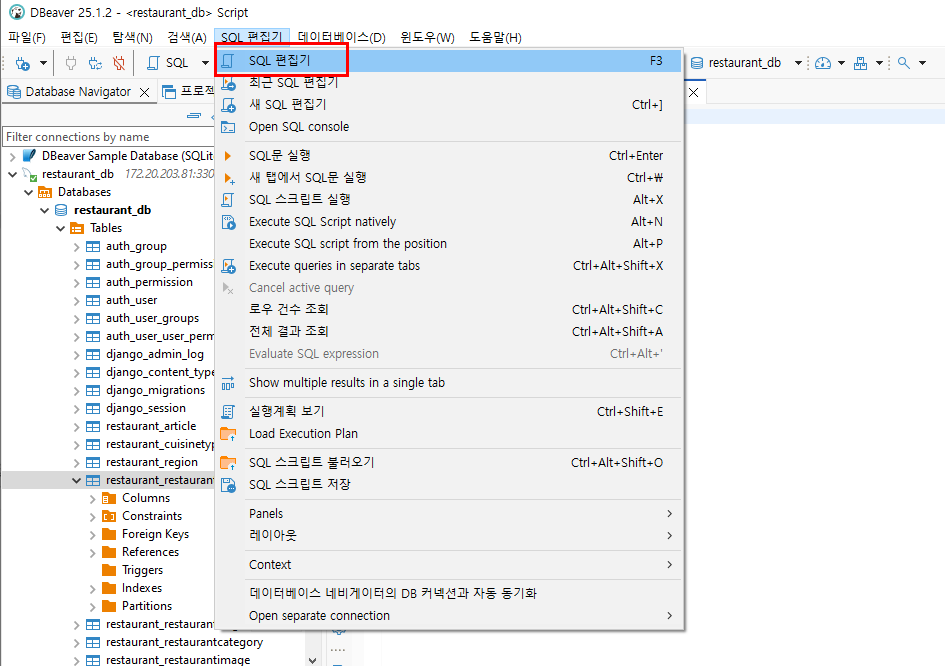Select the Triggers folder
945x666 pixels.
[142, 570]
